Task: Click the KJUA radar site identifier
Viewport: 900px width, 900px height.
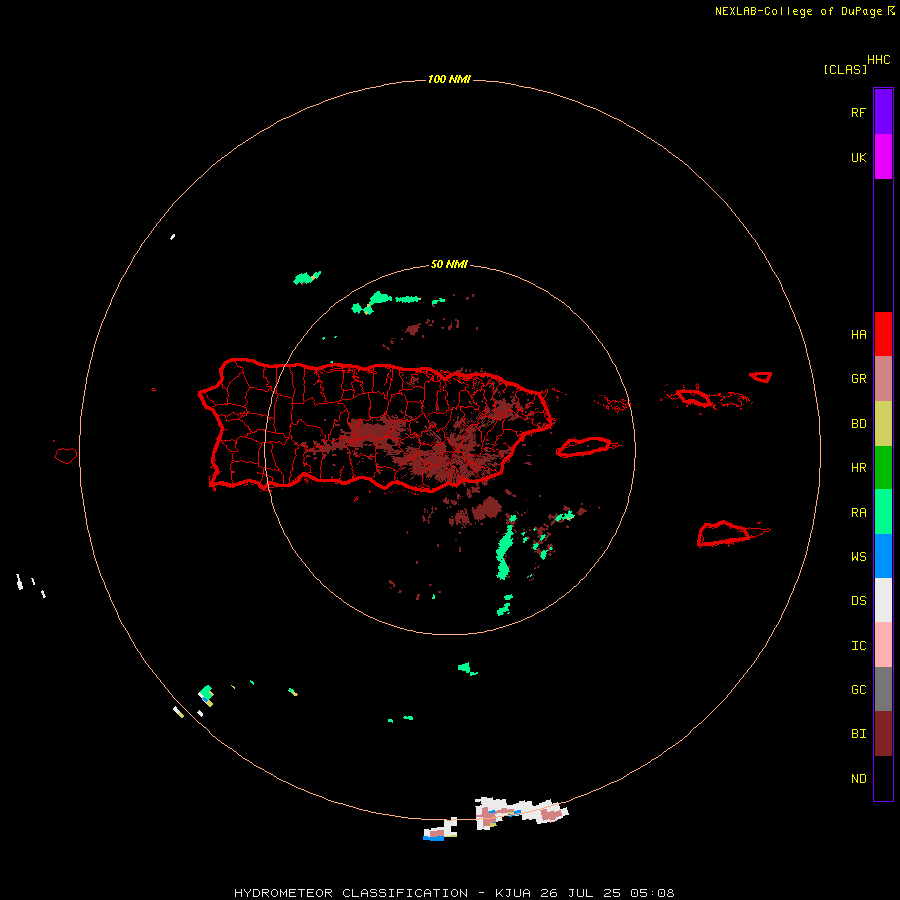Action: pyautogui.click(x=513, y=893)
